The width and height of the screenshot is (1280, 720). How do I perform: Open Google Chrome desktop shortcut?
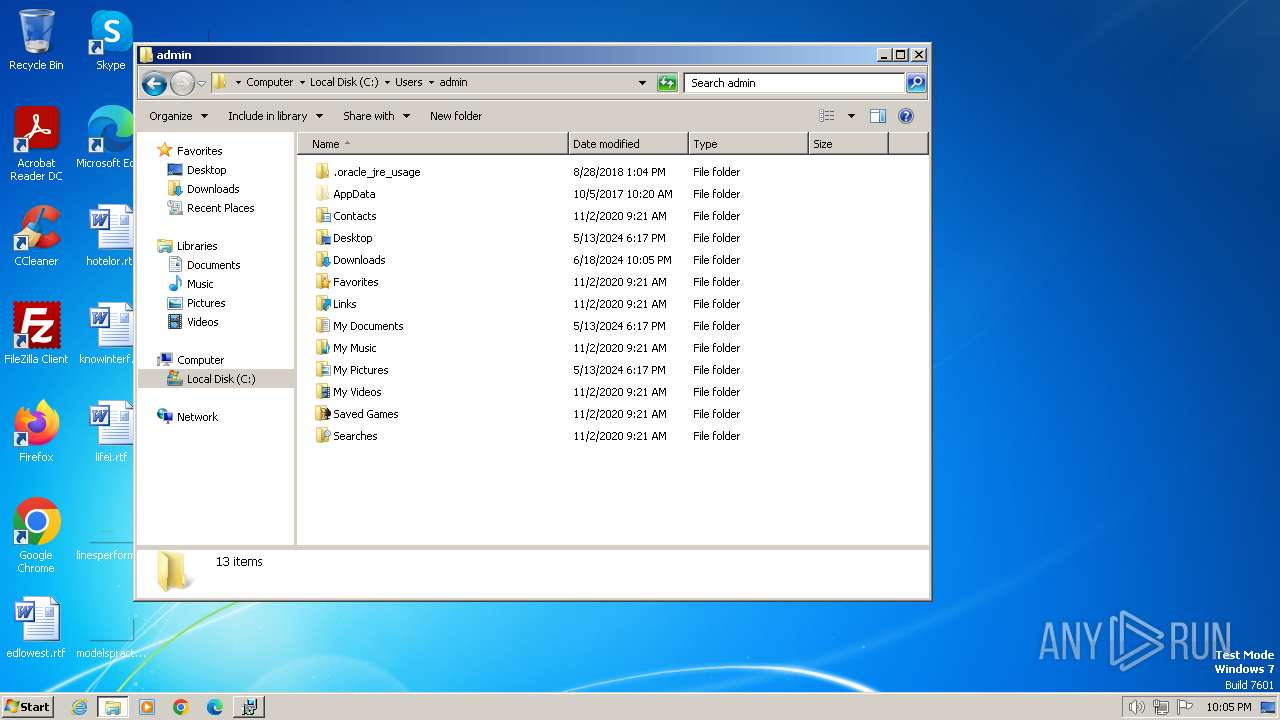point(36,535)
